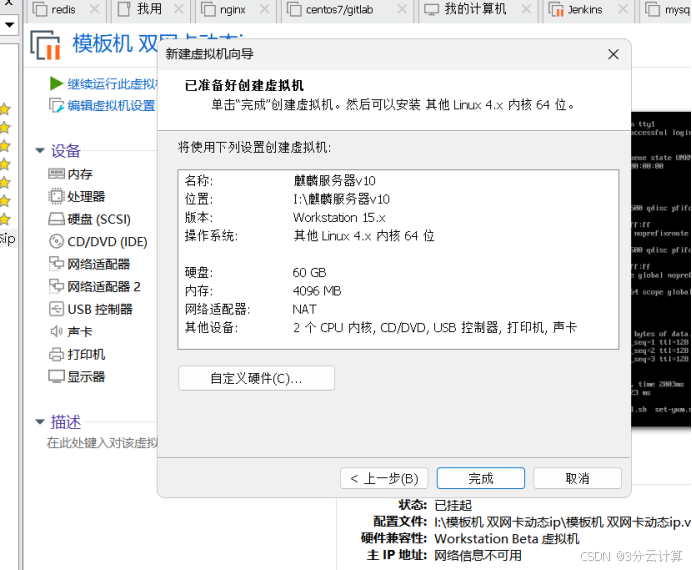This screenshot has width=692, height=570.
Task: Close the nginx tab
Action: click(x=264, y=9)
